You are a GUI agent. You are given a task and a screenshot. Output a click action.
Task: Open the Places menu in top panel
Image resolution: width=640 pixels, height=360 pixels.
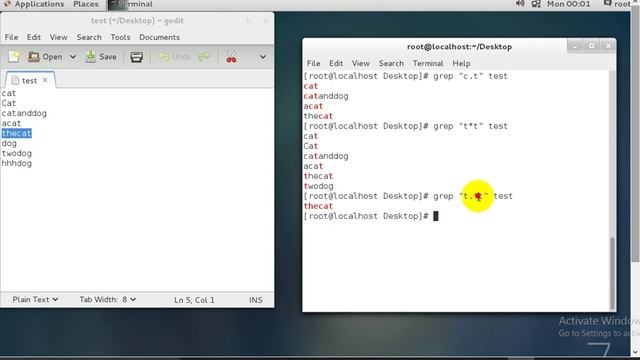click(86, 4)
